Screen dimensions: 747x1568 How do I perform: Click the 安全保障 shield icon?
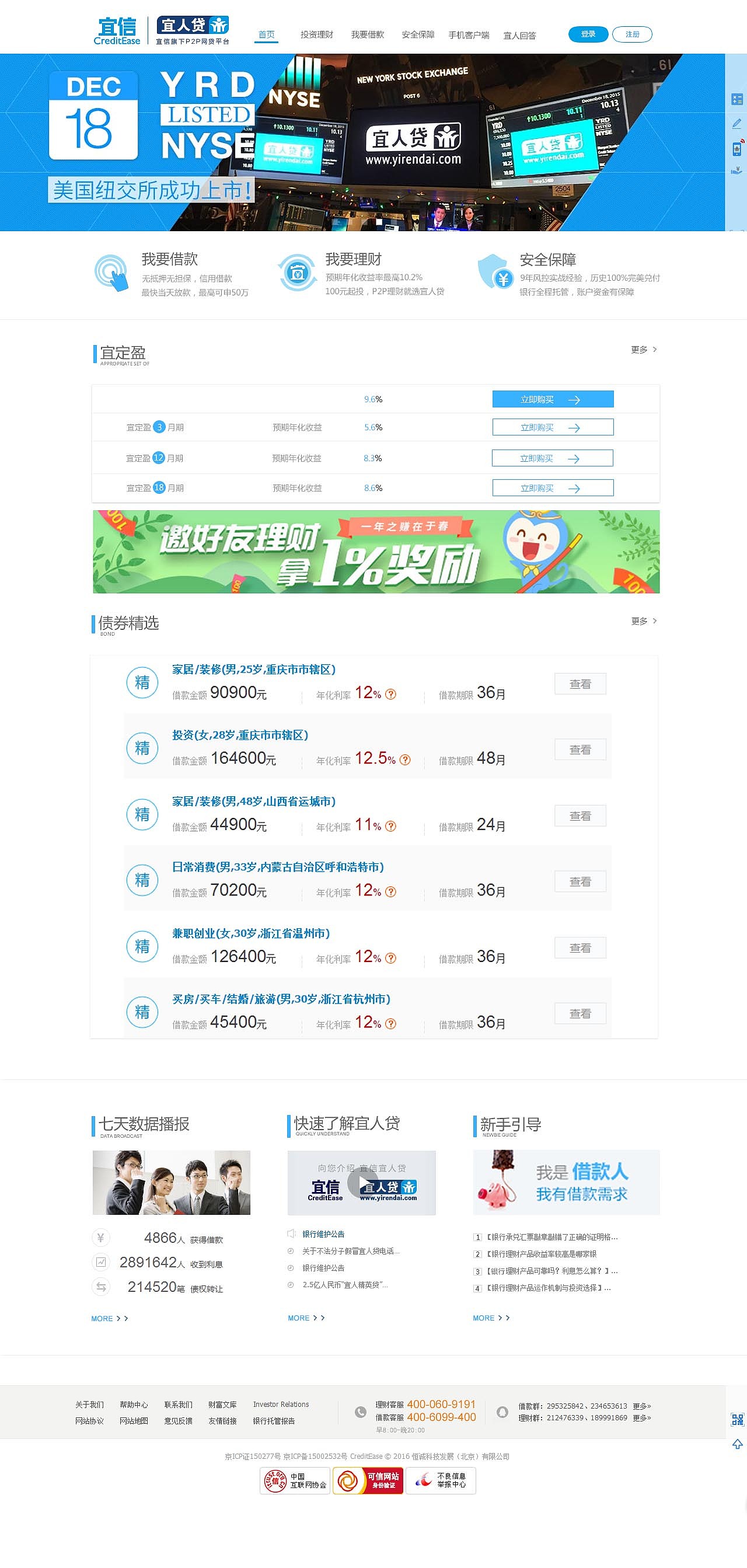click(495, 272)
